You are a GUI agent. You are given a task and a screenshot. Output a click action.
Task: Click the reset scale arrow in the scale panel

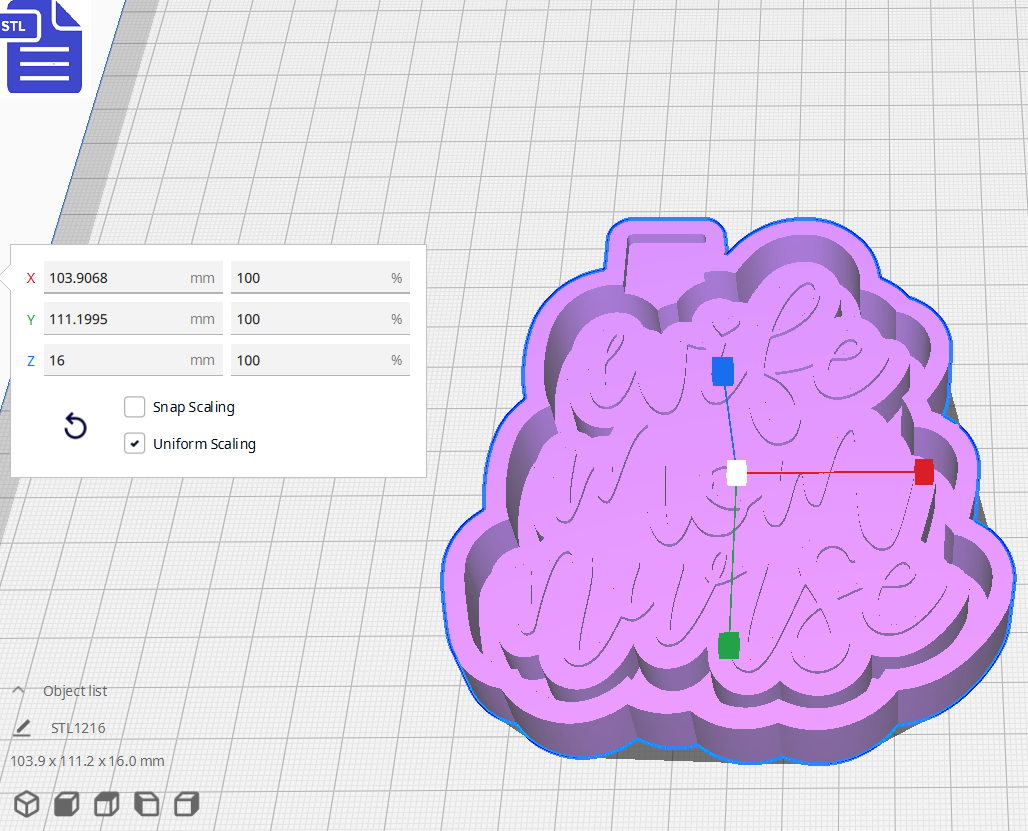(75, 426)
